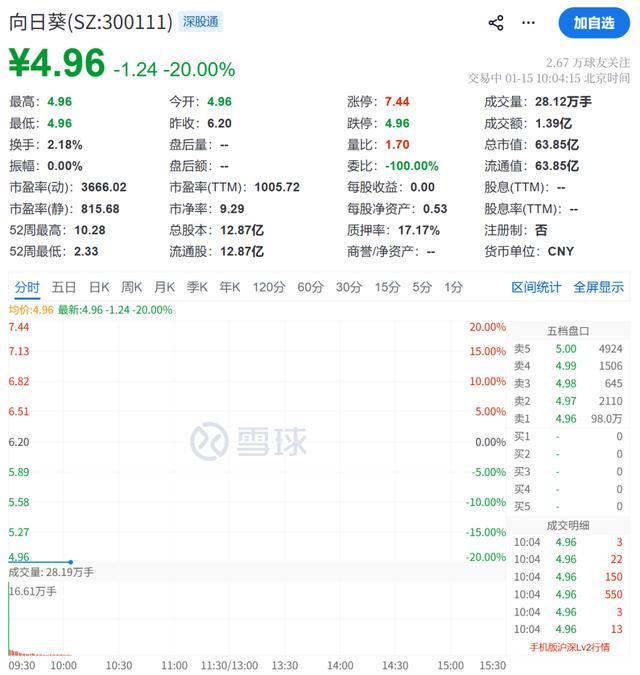Click the 买1 order row
This screenshot has width=640, height=675.
(x=568, y=437)
